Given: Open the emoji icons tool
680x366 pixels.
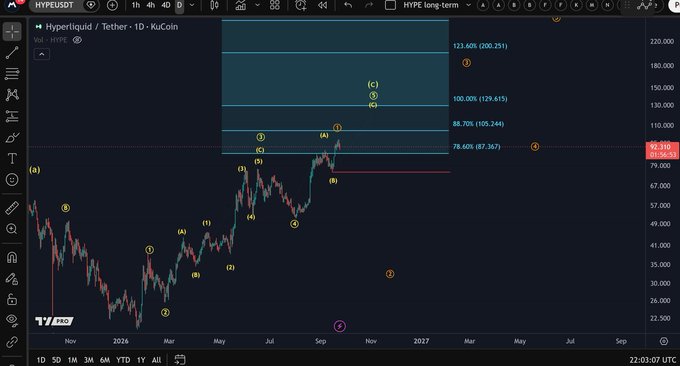Looking at the screenshot, I should 12,179.
